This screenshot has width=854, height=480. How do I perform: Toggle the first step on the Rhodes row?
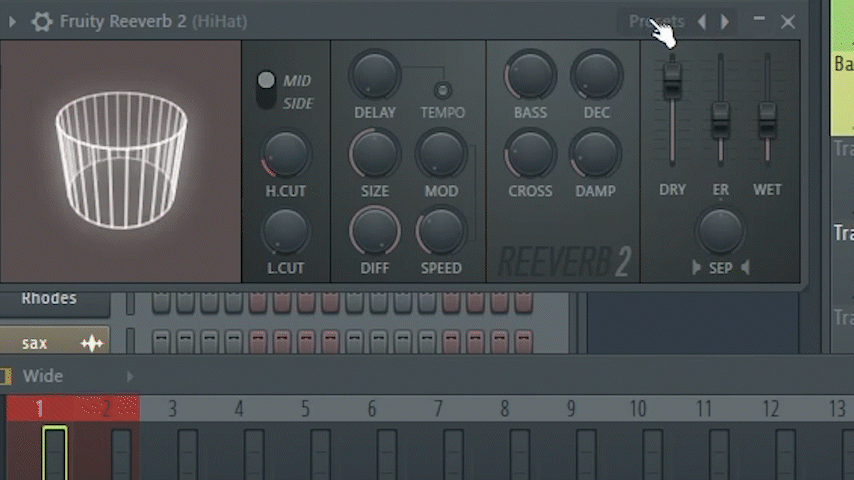click(x=161, y=302)
